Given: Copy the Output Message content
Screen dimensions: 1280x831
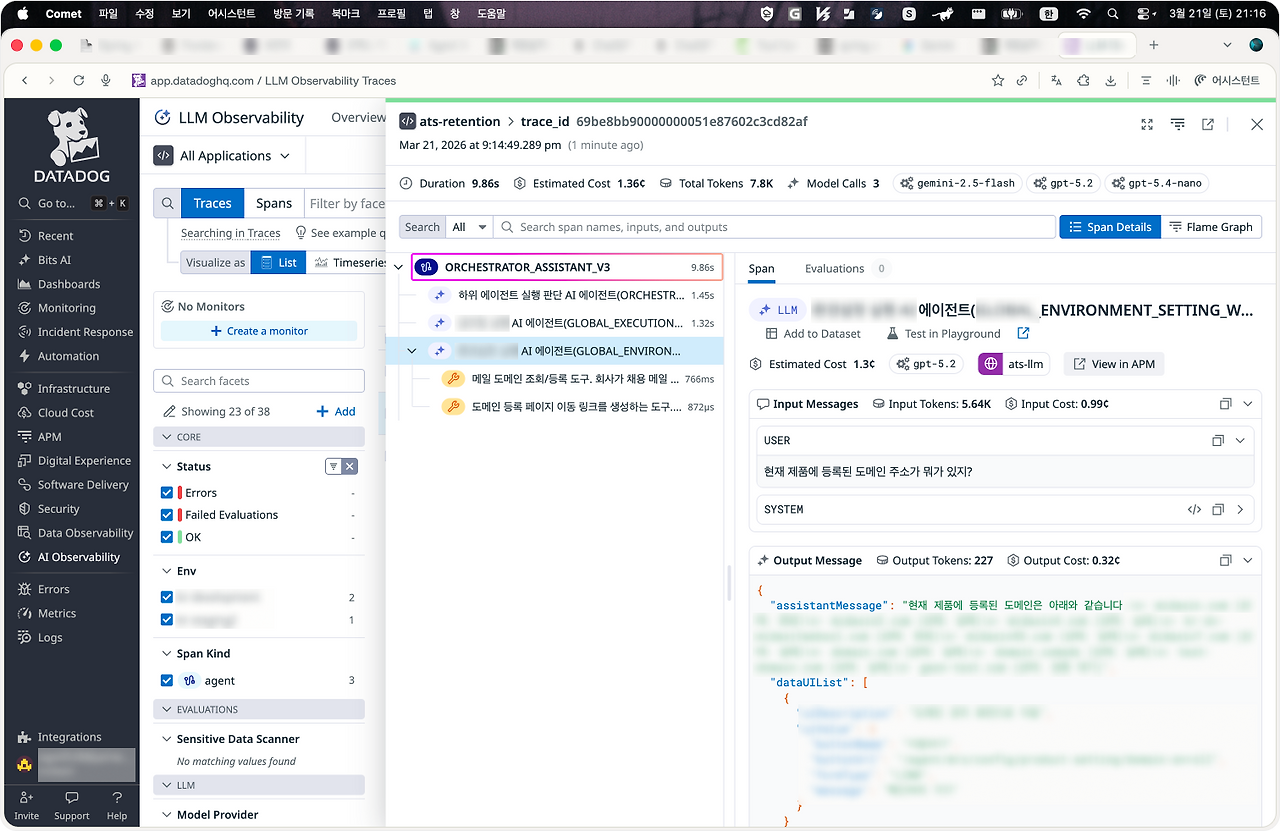Looking at the screenshot, I should (1225, 561).
